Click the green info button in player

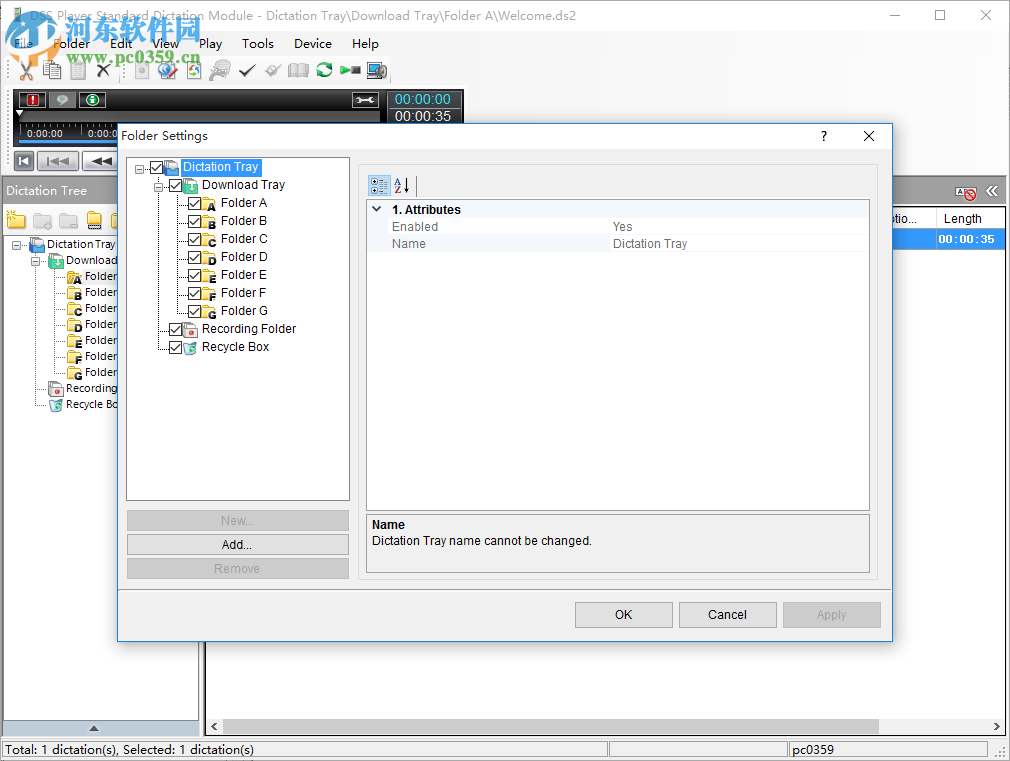point(92,99)
